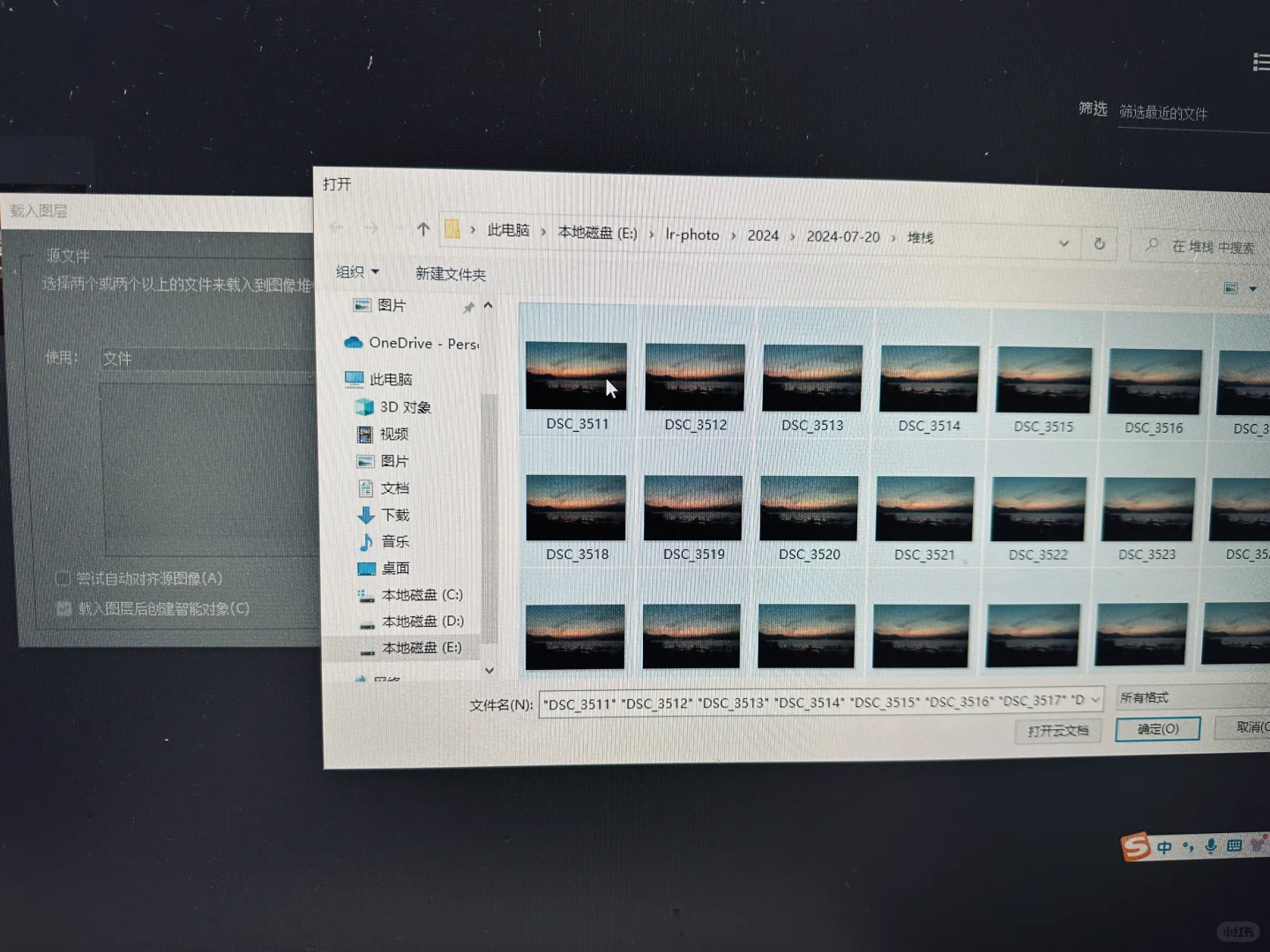
Task: Open the Sogou soft keyboard icon
Action: tap(1235, 845)
